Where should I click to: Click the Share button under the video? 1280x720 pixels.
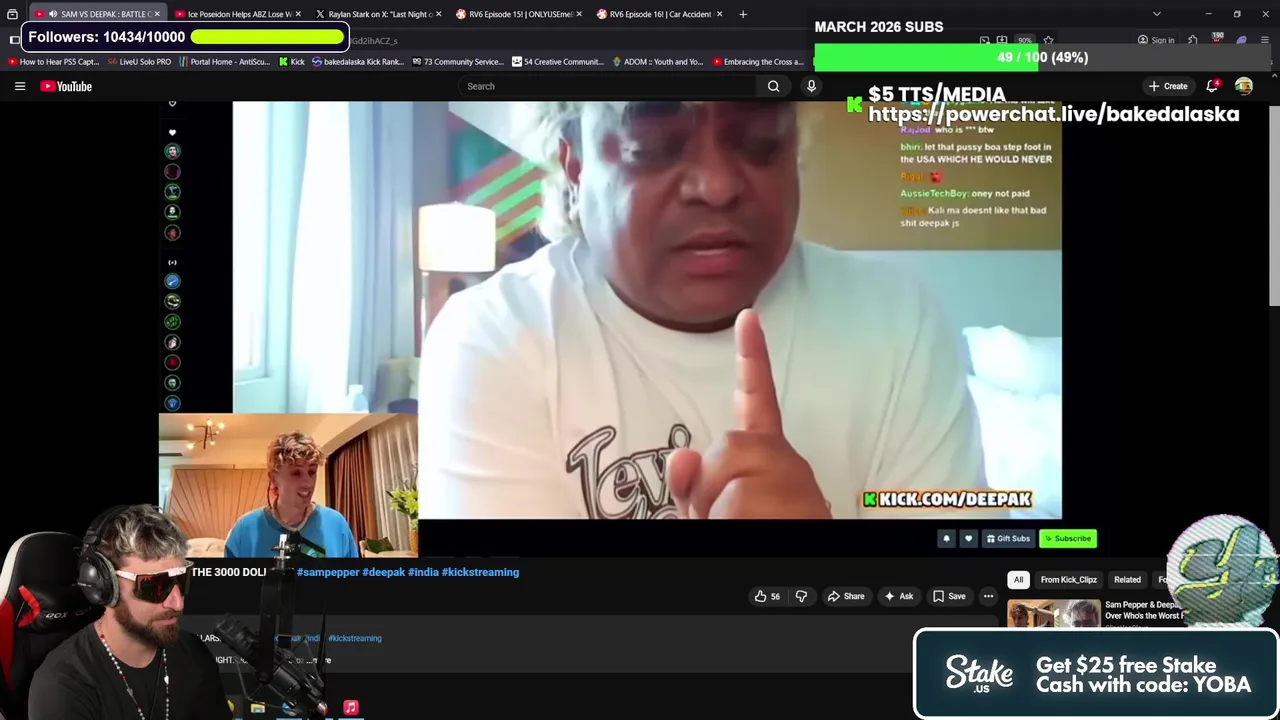coord(845,596)
